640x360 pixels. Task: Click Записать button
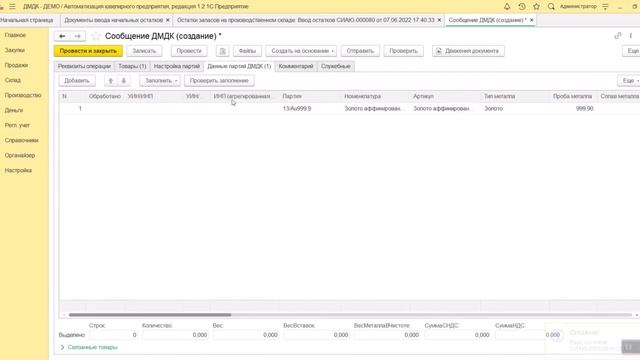tap(144, 51)
